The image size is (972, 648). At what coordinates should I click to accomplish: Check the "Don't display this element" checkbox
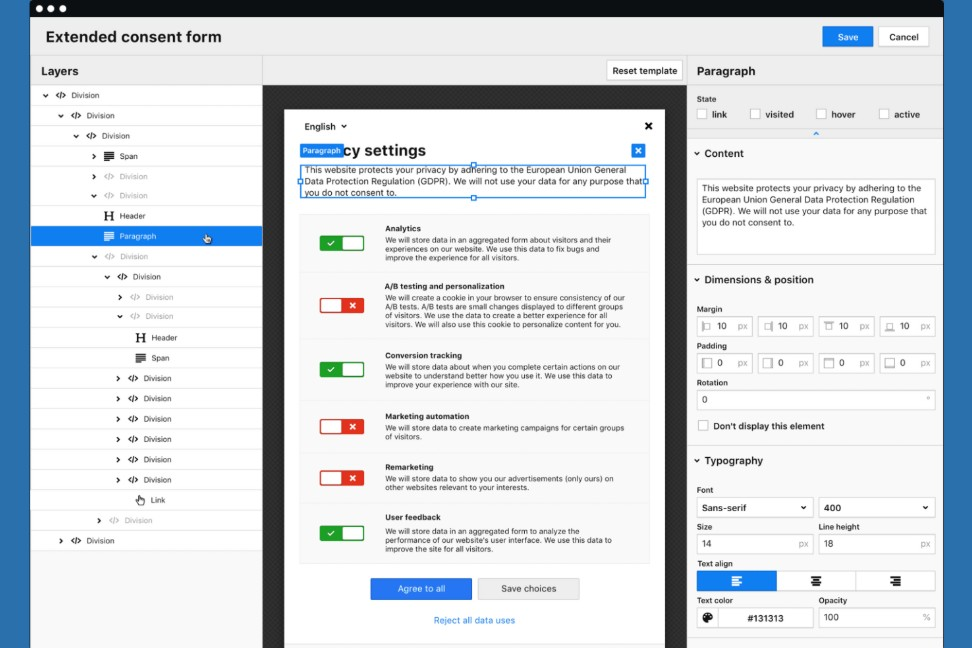click(x=702, y=425)
